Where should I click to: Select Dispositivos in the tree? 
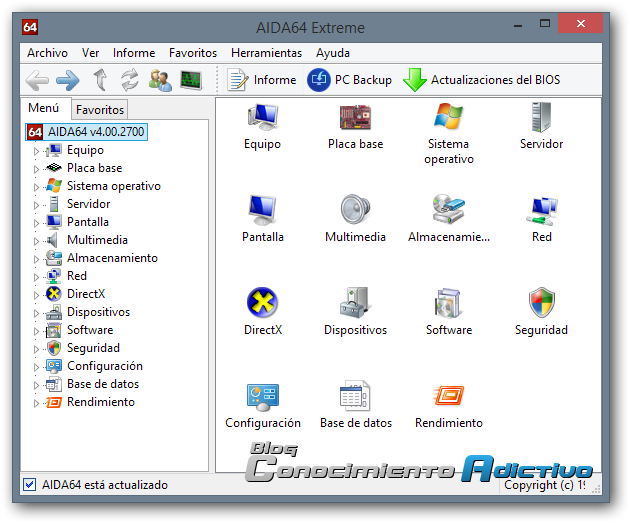coord(98,312)
